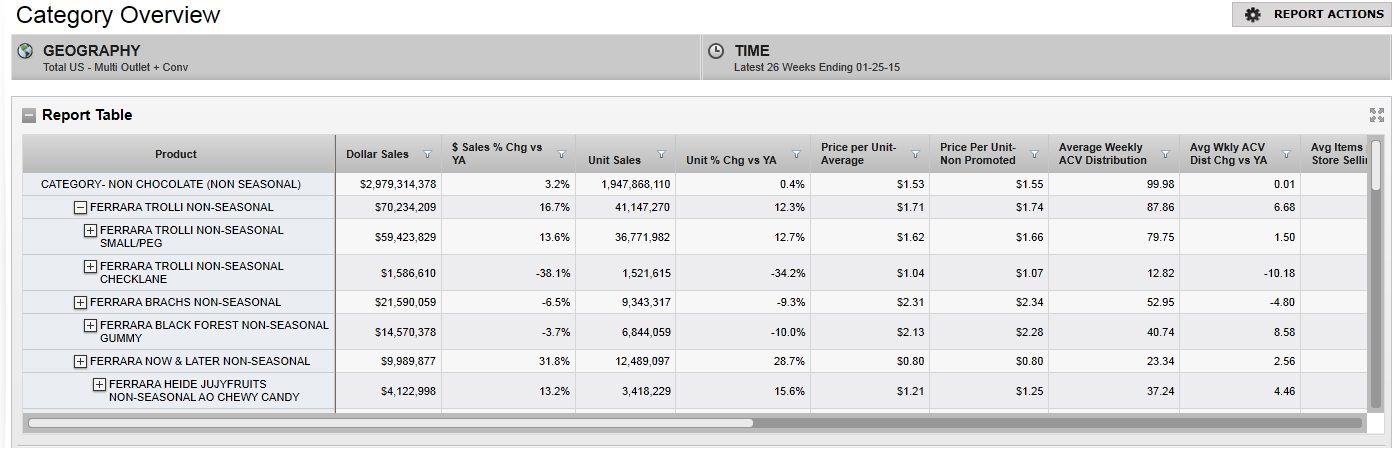Click the Product column header
The height and width of the screenshot is (451, 1400).
click(x=177, y=155)
